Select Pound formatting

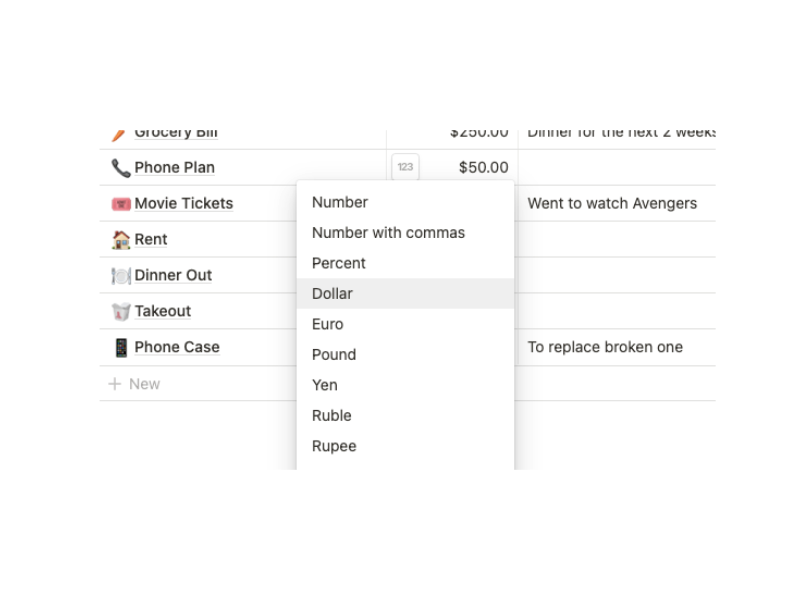pyautogui.click(x=333, y=354)
